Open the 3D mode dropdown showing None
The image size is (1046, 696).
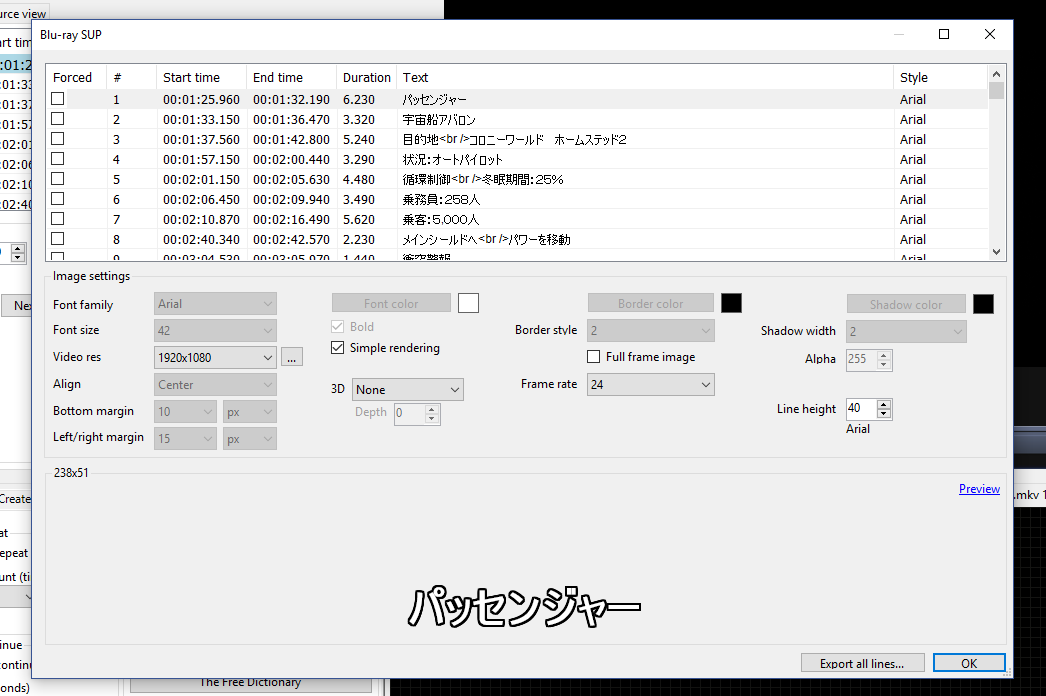(x=407, y=389)
